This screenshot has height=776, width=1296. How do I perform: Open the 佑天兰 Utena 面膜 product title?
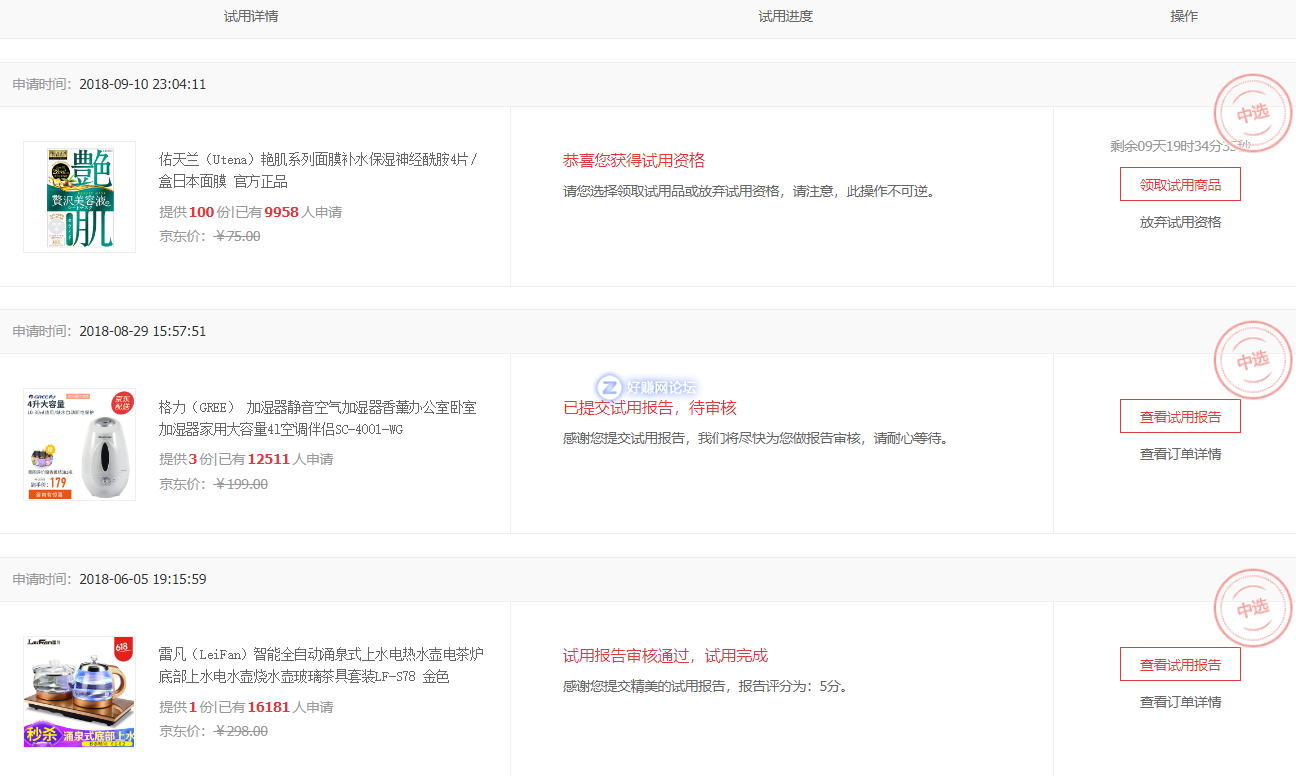coord(318,170)
